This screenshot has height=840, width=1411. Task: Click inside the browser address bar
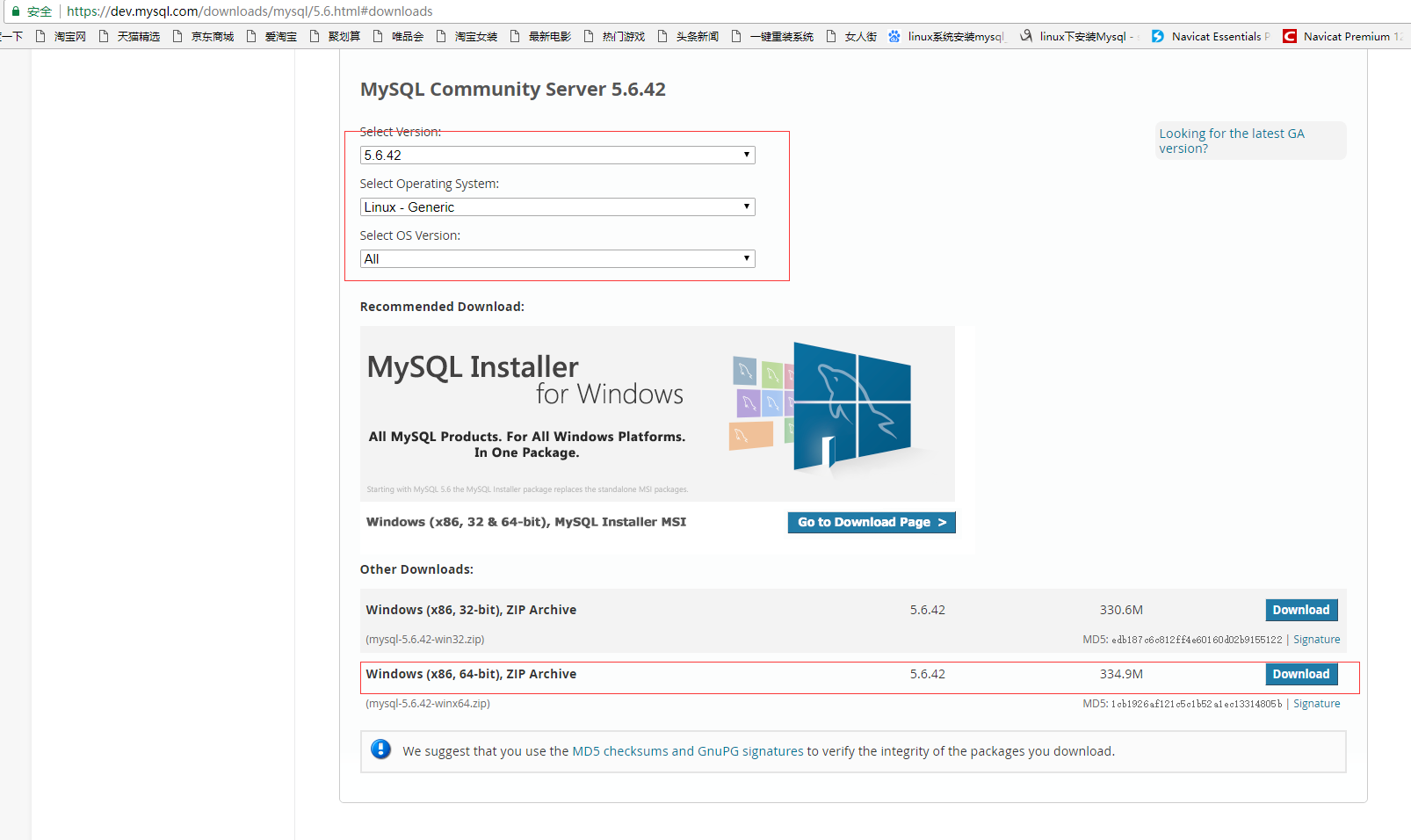(x=351, y=11)
